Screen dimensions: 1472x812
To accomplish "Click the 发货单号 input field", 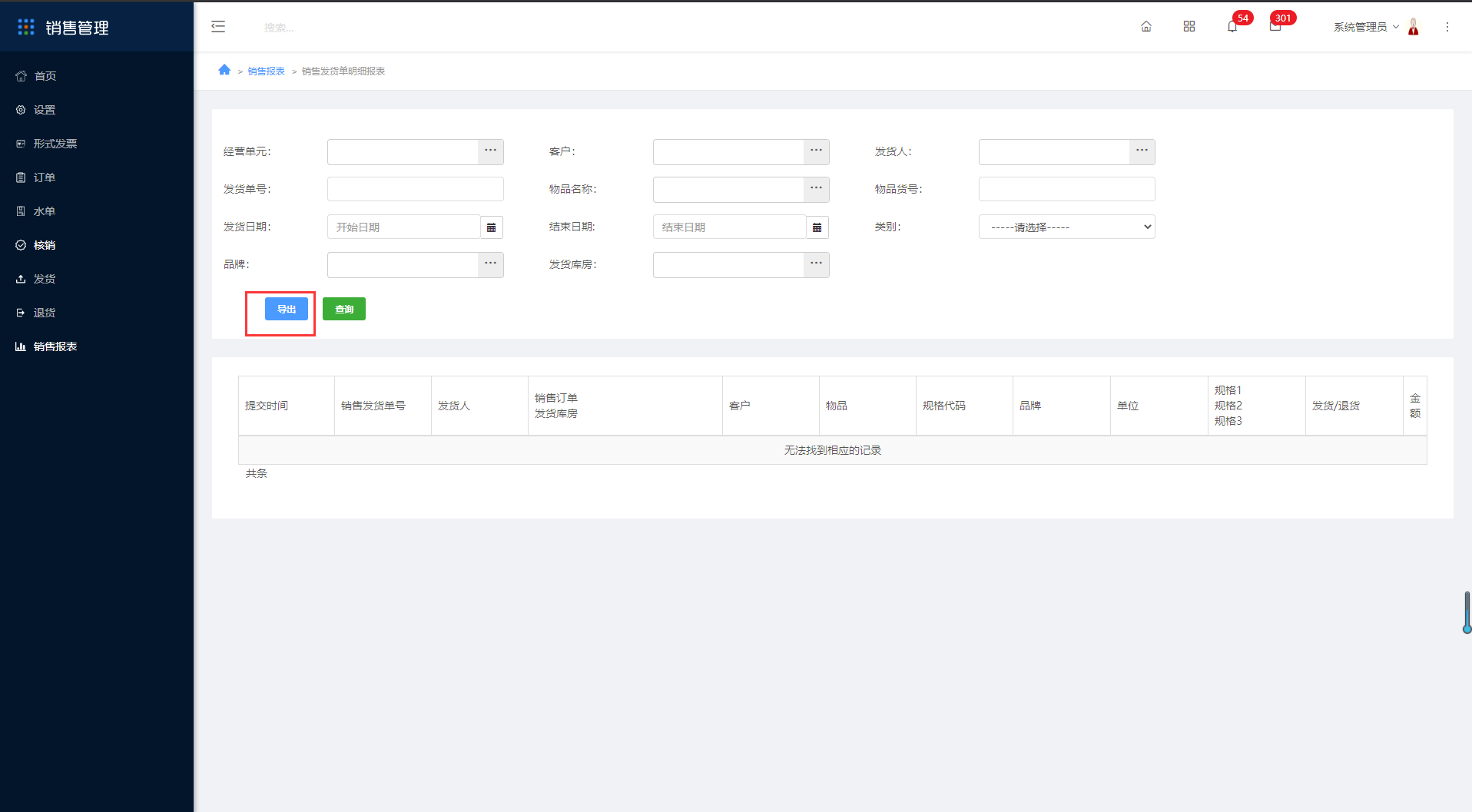I will coord(416,189).
